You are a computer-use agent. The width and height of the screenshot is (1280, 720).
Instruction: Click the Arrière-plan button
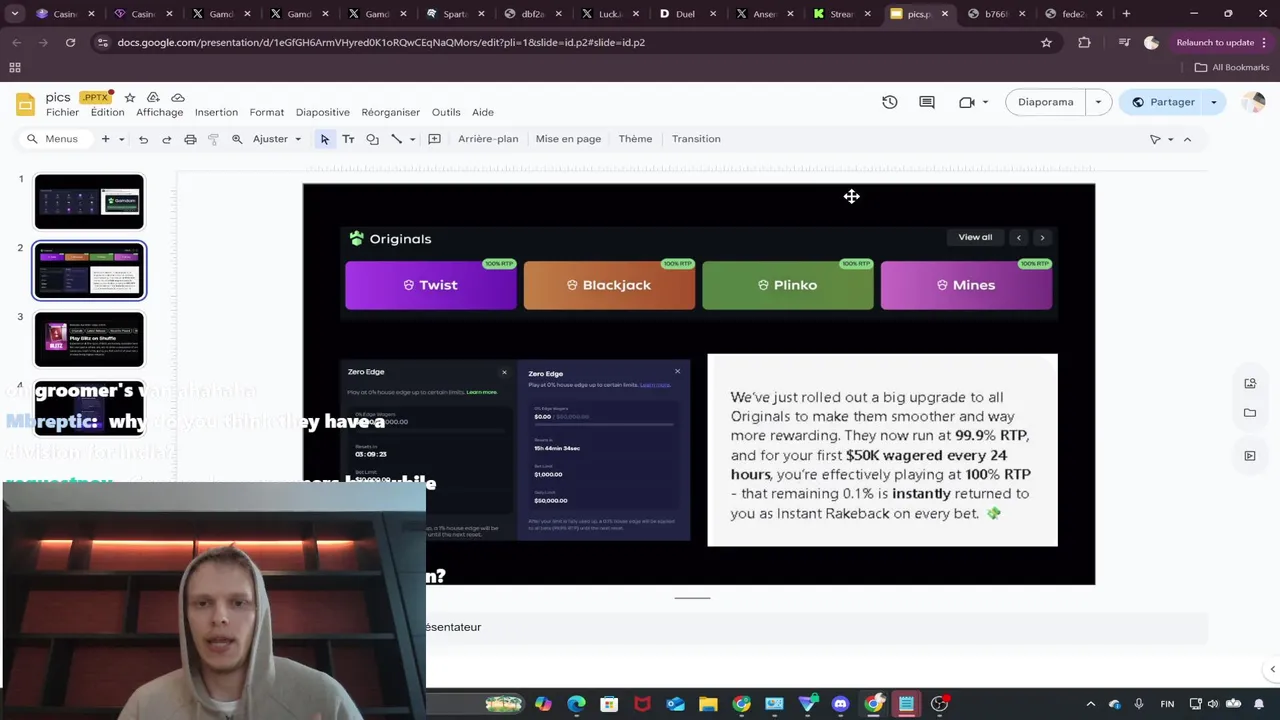pyautogui.click(x=488, y=139)
